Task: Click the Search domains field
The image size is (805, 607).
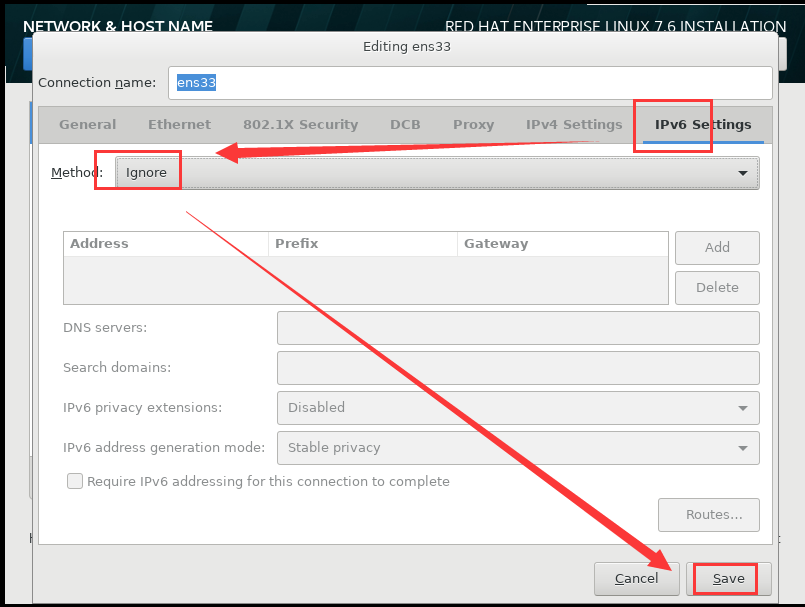Action: point(518,368)
